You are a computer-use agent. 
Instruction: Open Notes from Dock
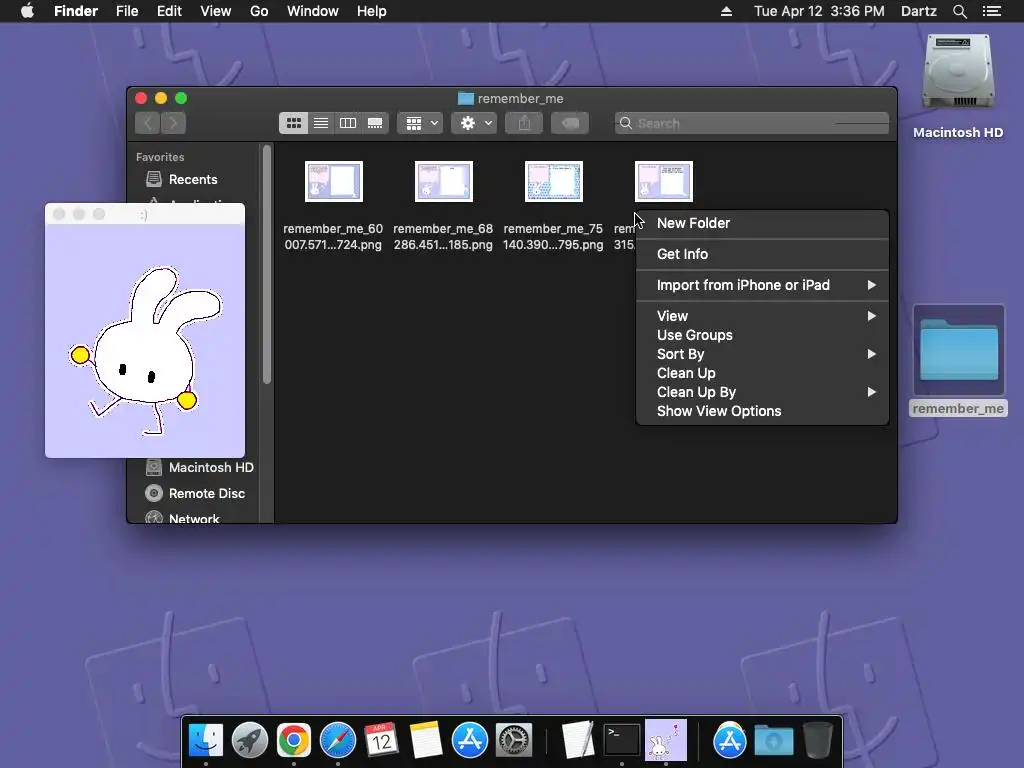click(426, 740)
